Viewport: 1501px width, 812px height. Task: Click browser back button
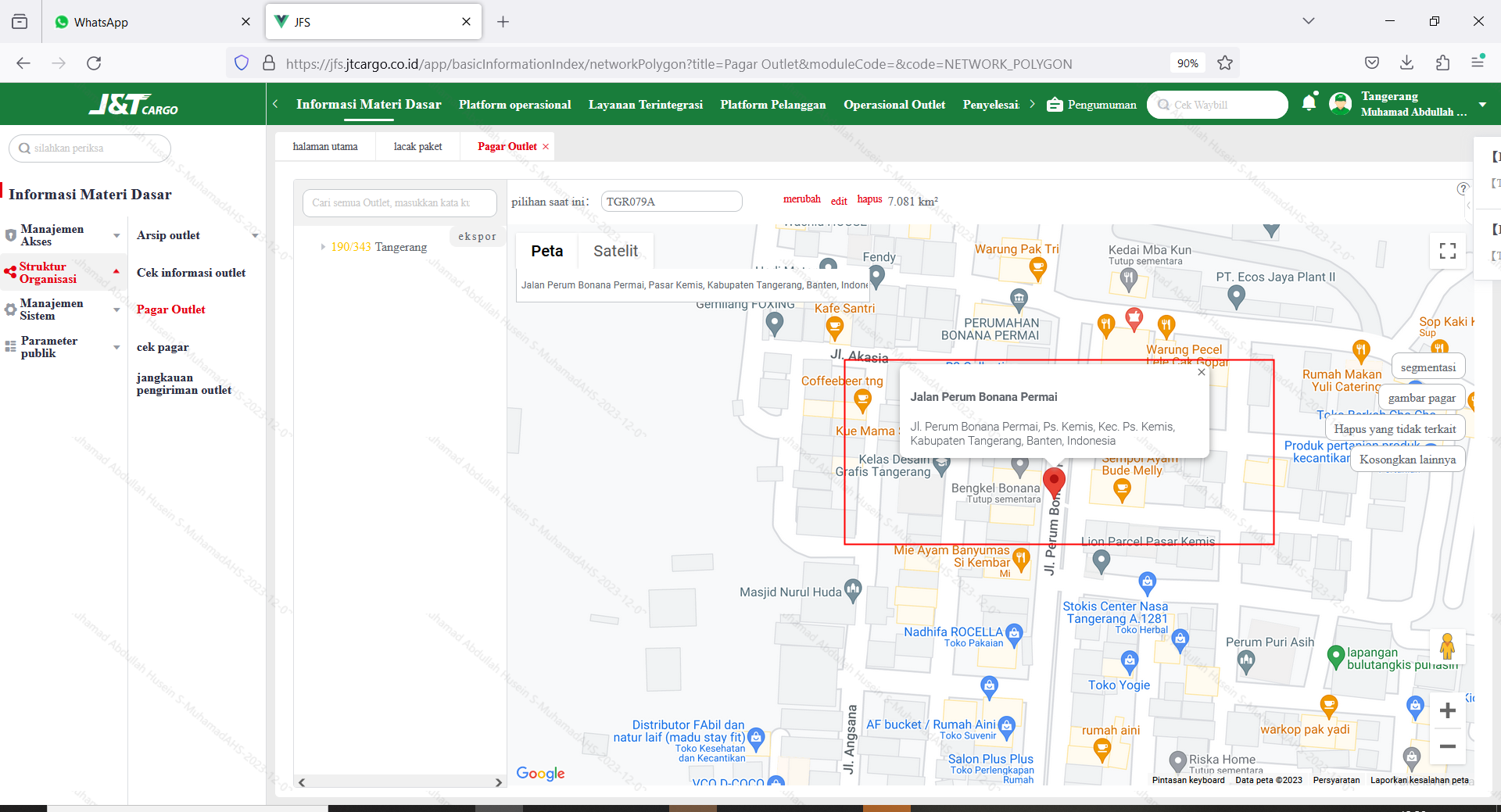(23, 63)
